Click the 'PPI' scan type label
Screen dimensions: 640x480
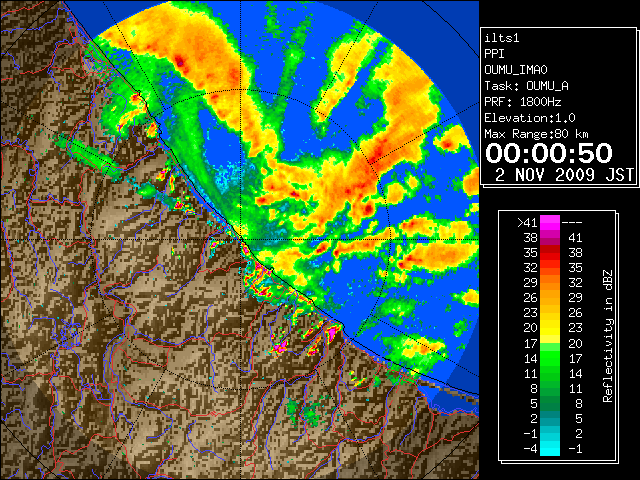tap(494, 54)
